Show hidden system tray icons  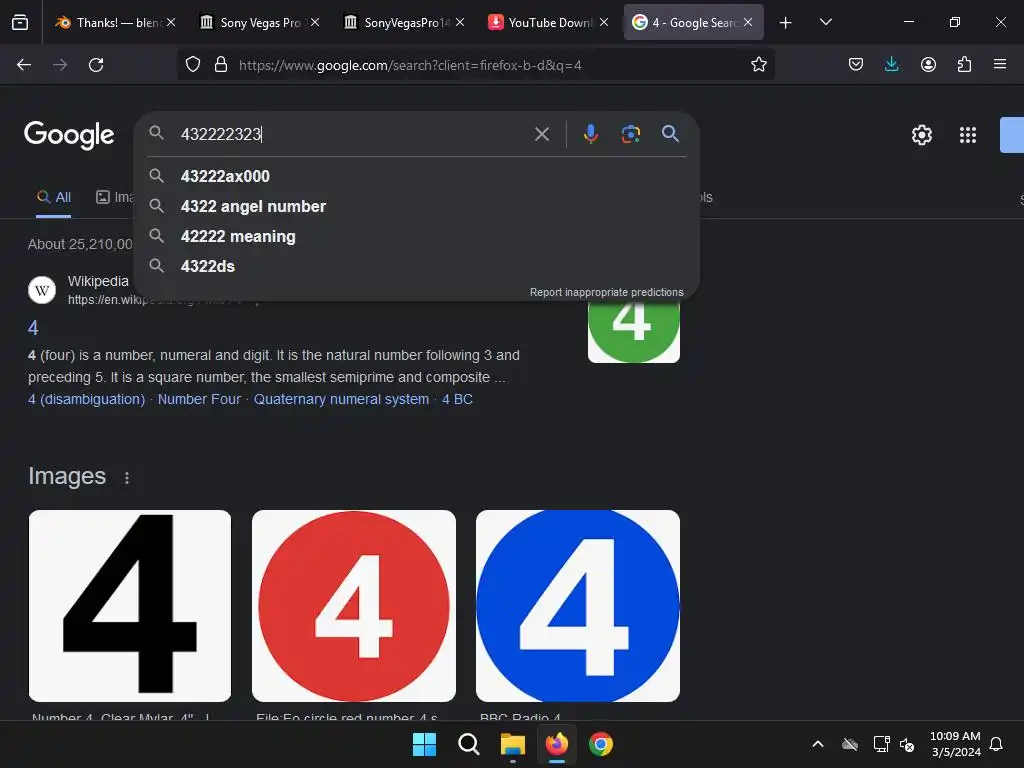point(818,744)
